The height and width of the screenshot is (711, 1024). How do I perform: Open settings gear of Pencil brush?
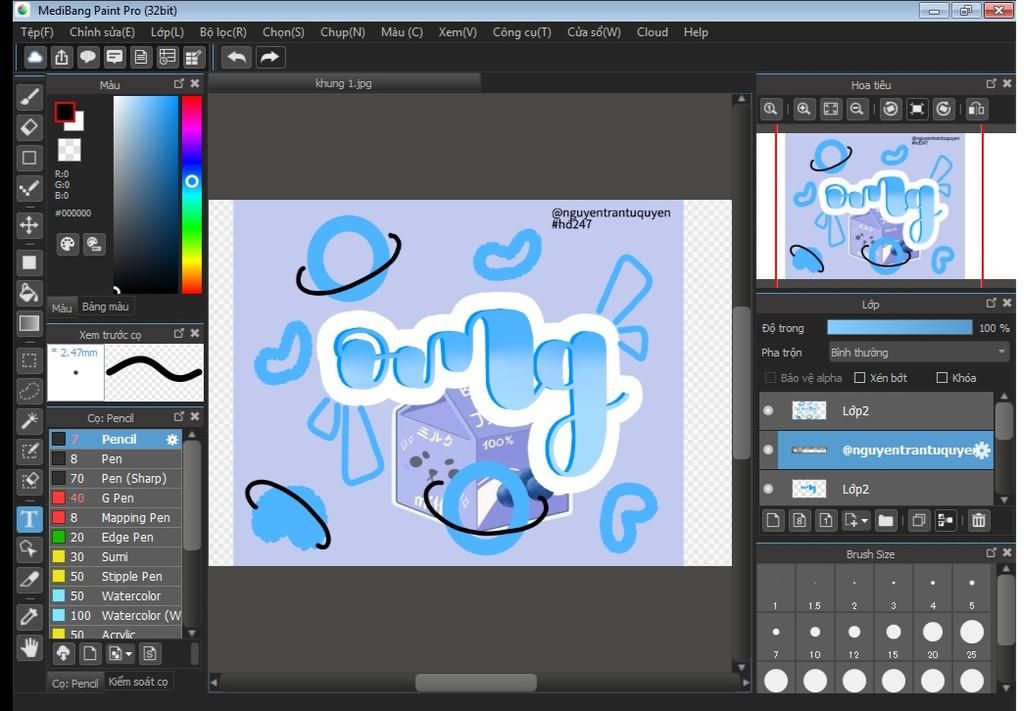[x=172, y=439]
